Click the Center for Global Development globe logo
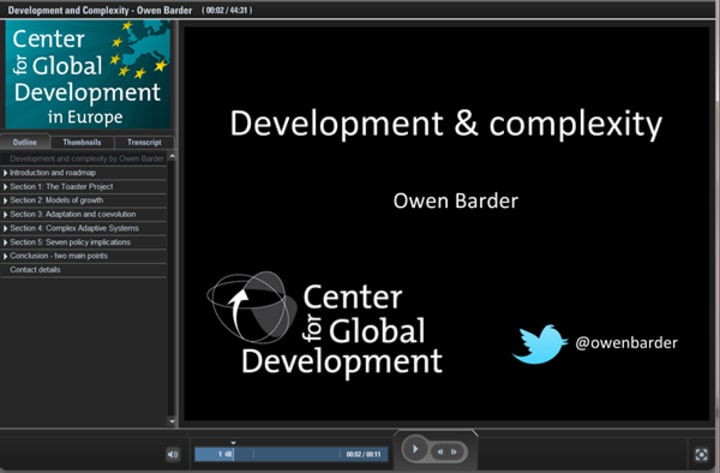Viewport: 720px width, 473px height. pyautogui.click(x=252, y=308)
